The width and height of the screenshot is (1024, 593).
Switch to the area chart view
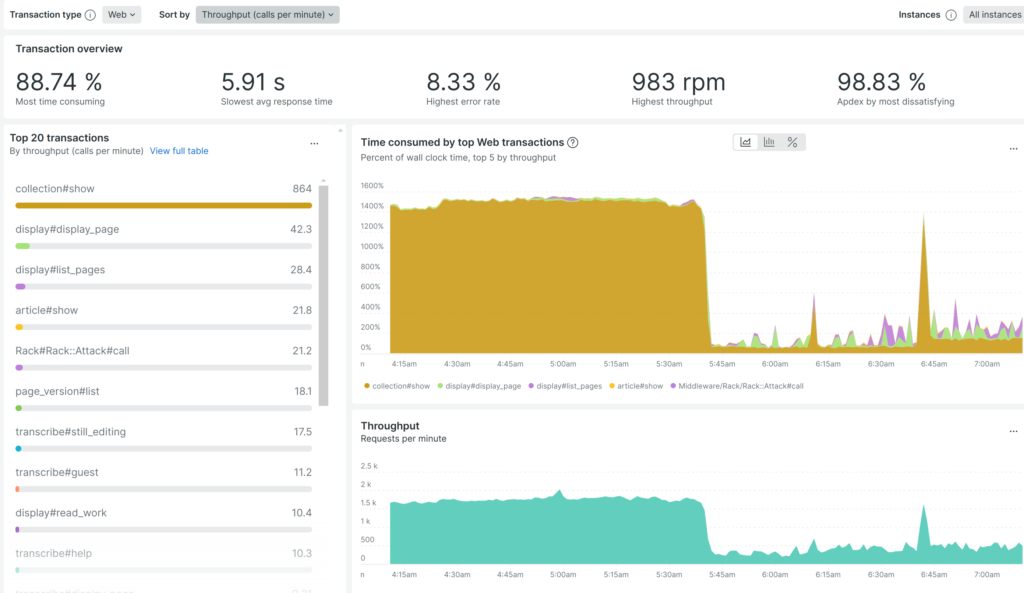pos(745,142)
